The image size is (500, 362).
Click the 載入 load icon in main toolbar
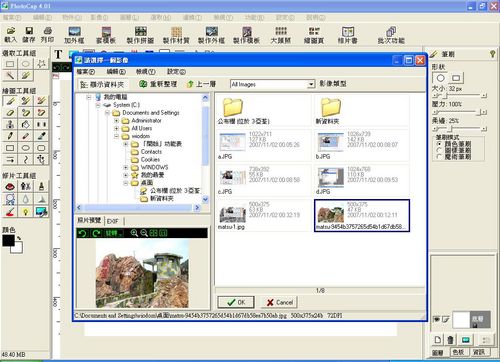pyautogui.click(x=10, y=35)
